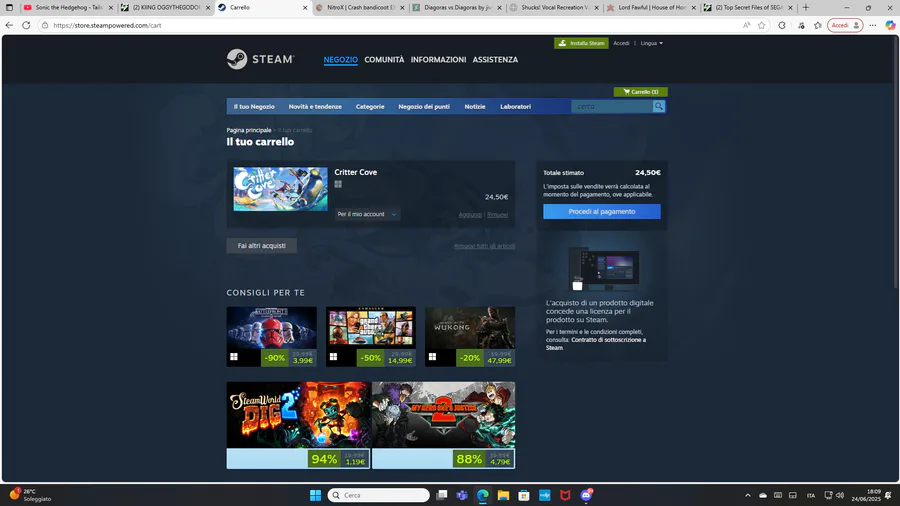The height and width of the screenshot is (506, 900).
Task: Open the SteamWorld Dig 2 recommendation
Action: pyautogui.click(x=298, y=415)
